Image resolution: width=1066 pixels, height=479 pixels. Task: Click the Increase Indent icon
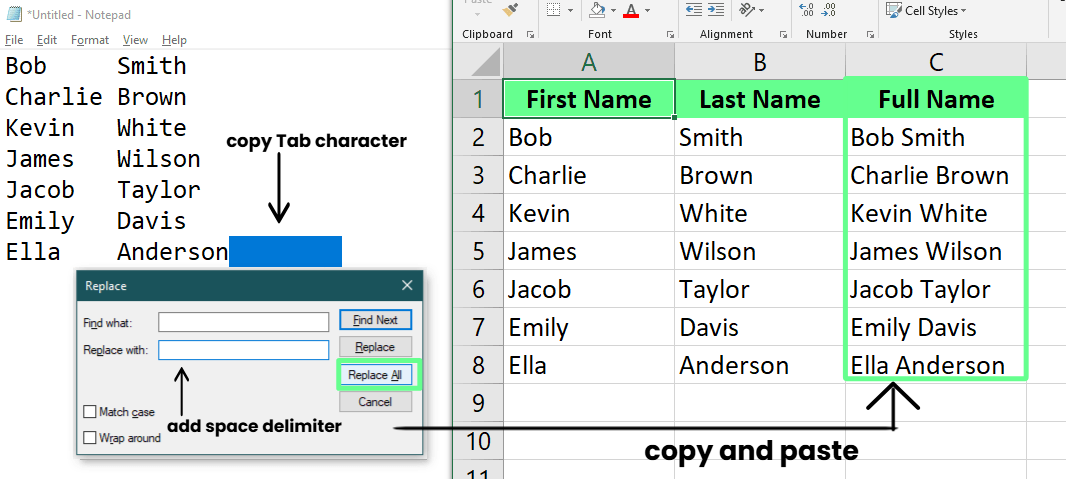(x=715, y=10)
